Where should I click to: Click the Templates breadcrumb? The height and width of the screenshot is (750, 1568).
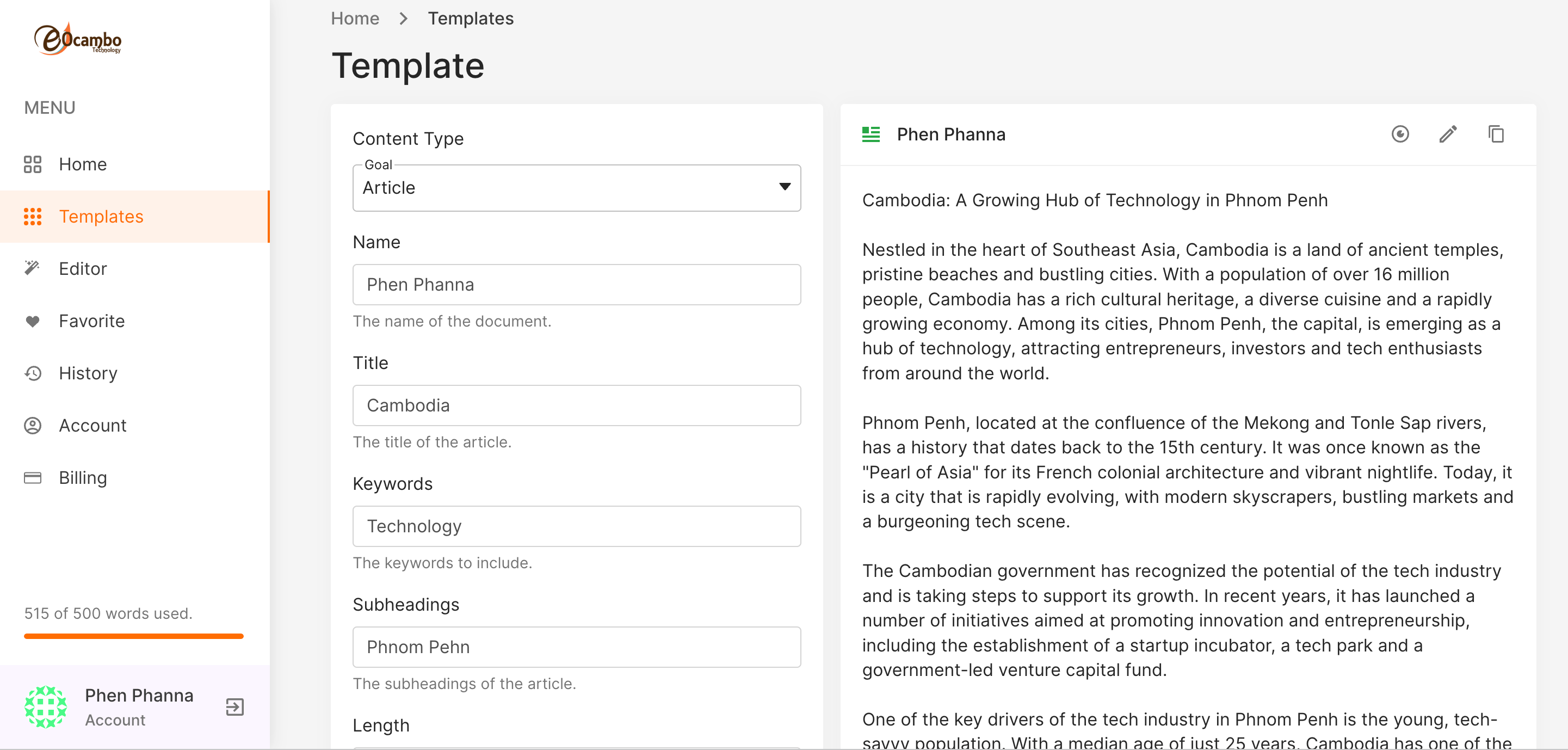[x=471, y=19]
